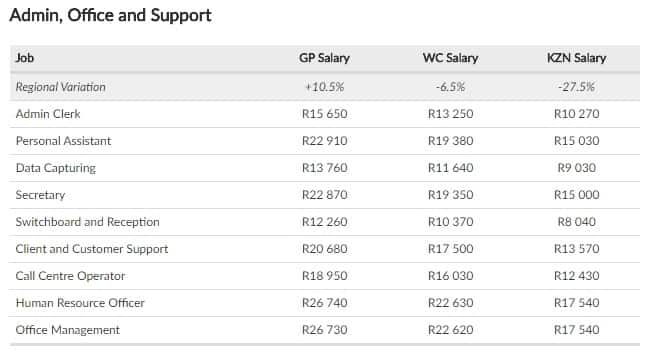Click the Admin, Office and Support heading
The width and height of the screenshot is (660, 364).
click(x=110, y=15)
